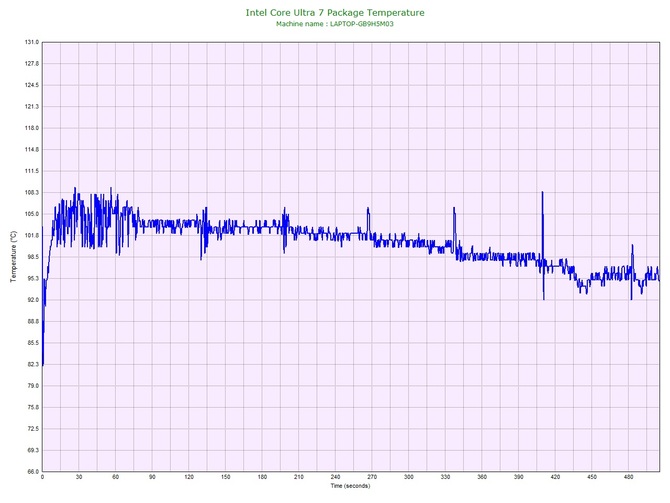Select the 150 seconds tick label
Screen dimensions: 670x503
pyautogui.click(x=226, y=477)
